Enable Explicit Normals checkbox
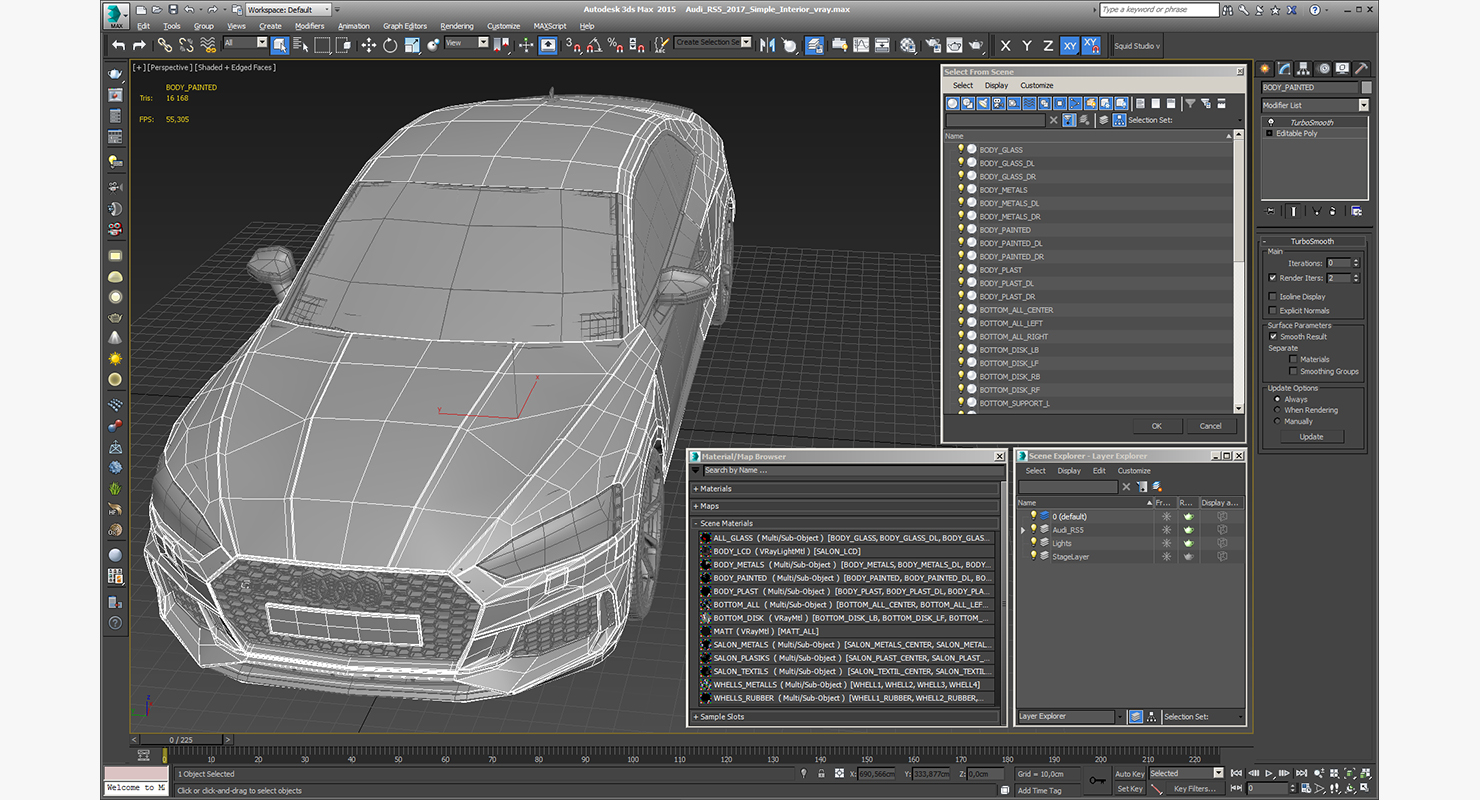Screen dimensions: 1480x800 [x=1272, y=310]
